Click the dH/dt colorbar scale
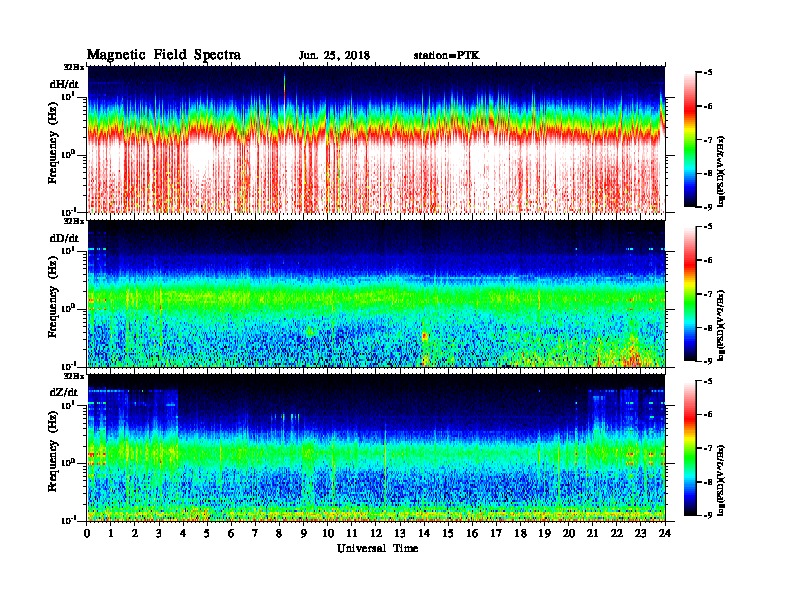Screen dimensions: 792x612 pos(690,140)
